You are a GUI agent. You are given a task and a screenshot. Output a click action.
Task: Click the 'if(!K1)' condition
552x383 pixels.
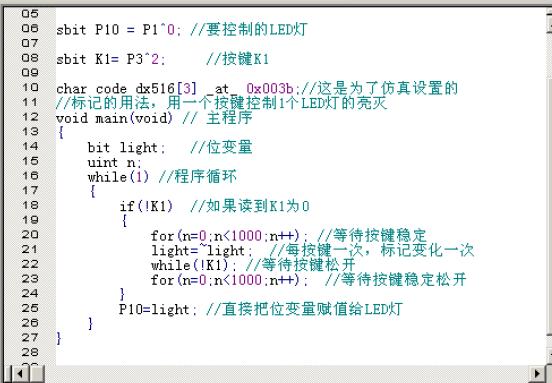[x=146, y=206]
